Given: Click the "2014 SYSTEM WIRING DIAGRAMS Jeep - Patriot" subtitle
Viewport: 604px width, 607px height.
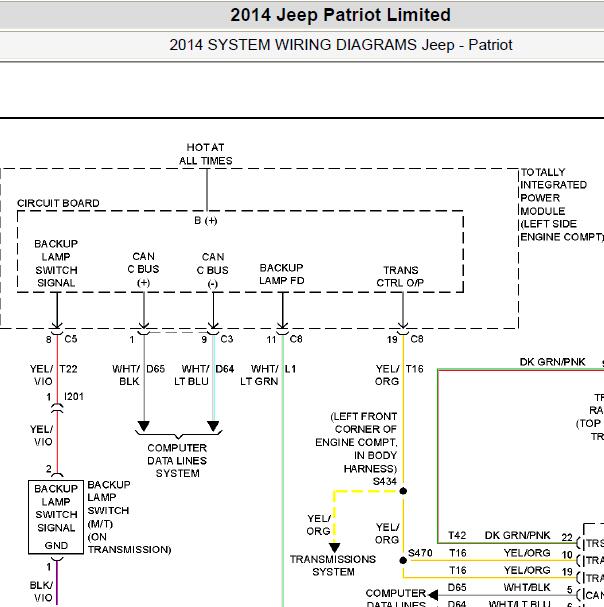Looking at the screenshot, I should [x=341, y=45].
